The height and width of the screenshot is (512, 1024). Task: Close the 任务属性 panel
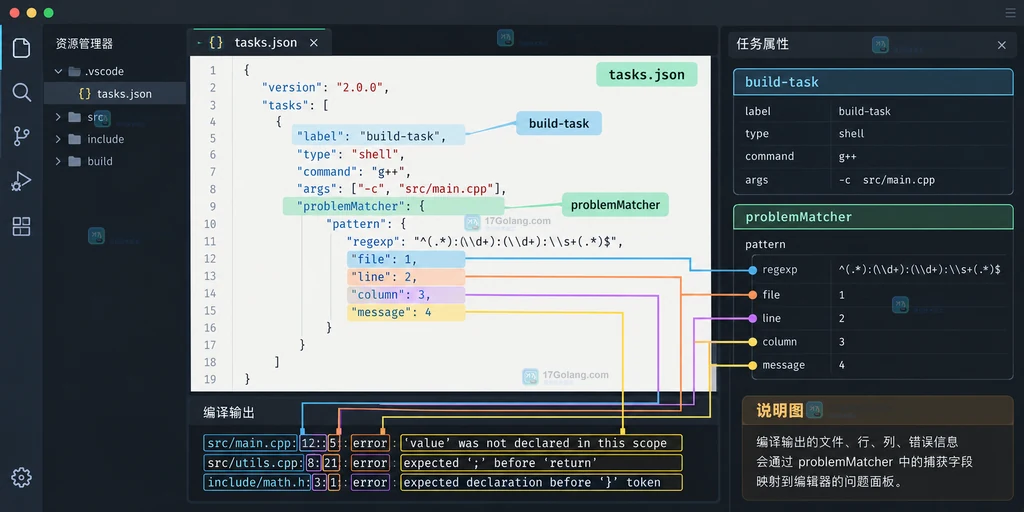[x=1002, y=44]
